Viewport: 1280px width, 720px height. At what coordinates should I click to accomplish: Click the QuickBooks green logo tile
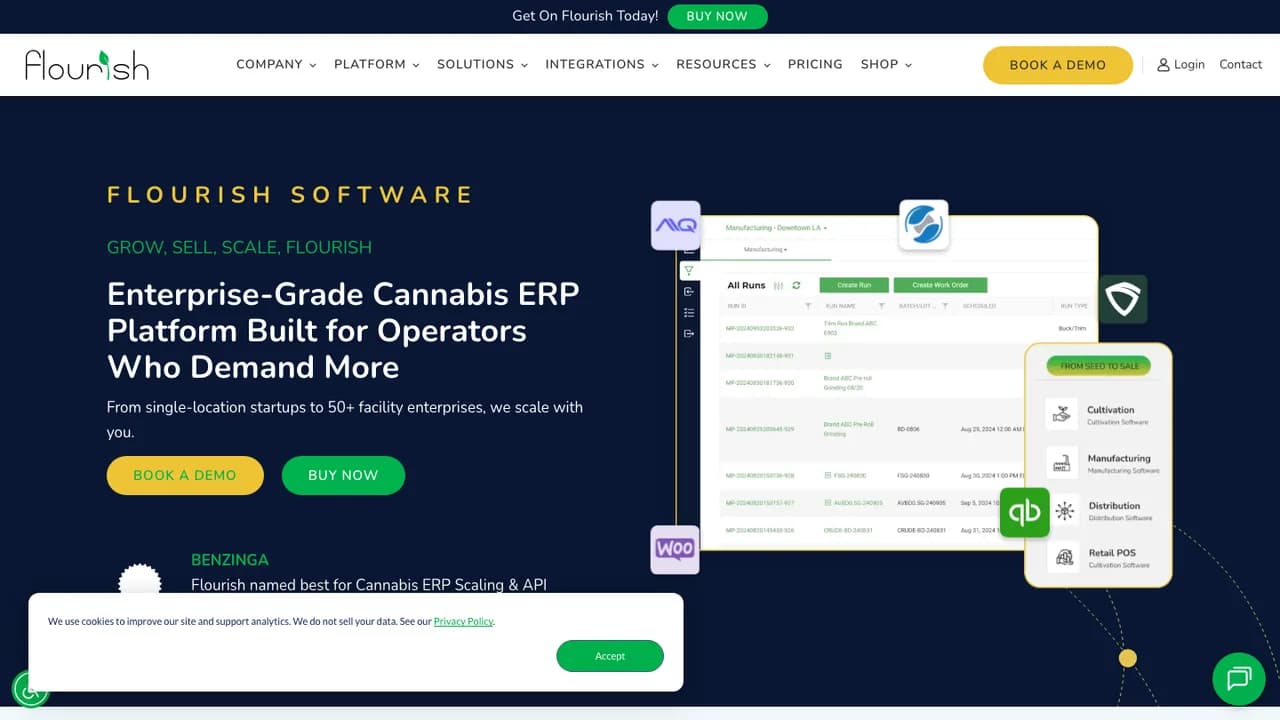tap(1024, 512)
